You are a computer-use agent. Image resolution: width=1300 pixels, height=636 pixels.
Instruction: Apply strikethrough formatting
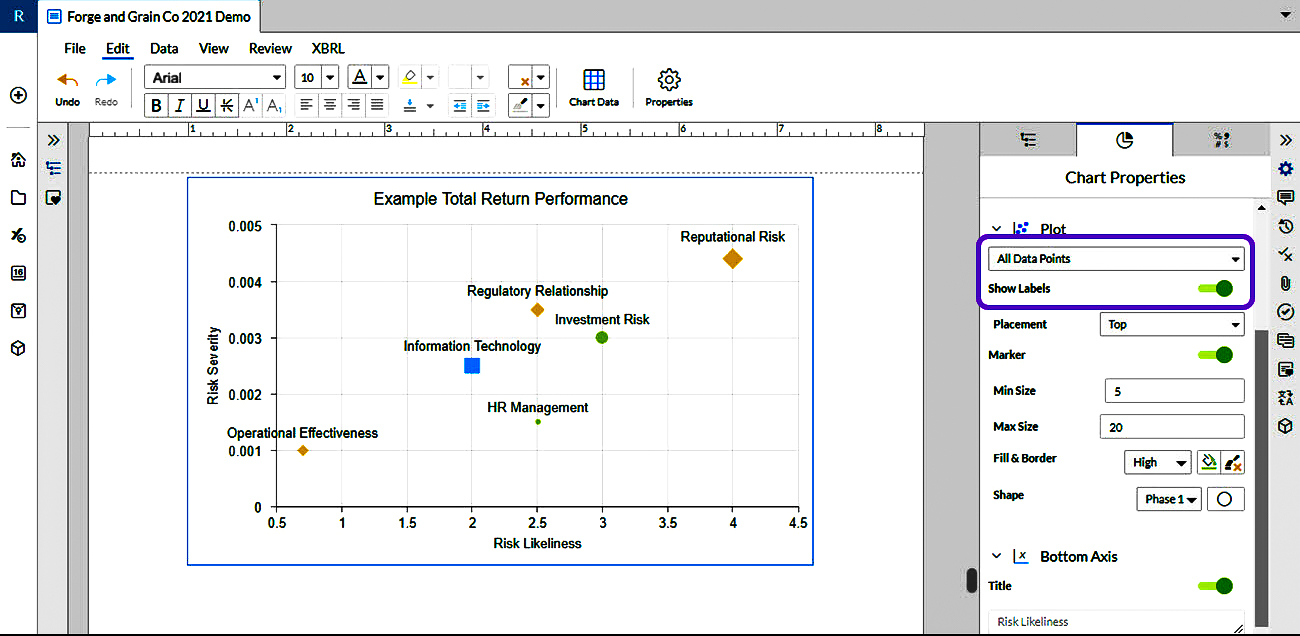pyautogui.click(x=227, y=105)
